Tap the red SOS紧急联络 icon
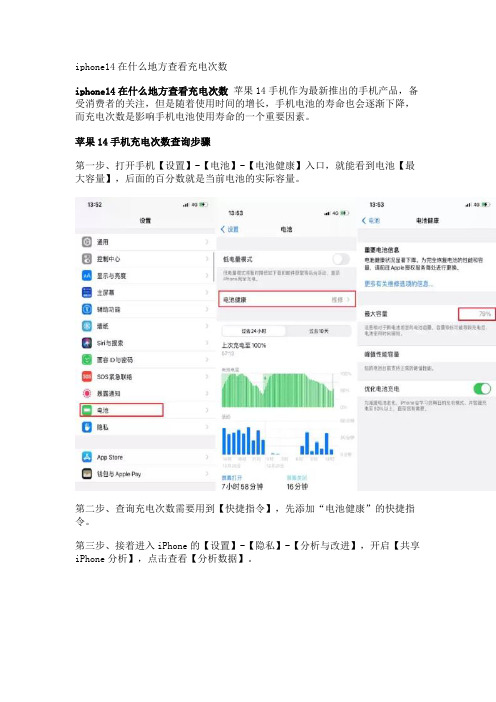The image size is (496, 702). tap(87, 377)
